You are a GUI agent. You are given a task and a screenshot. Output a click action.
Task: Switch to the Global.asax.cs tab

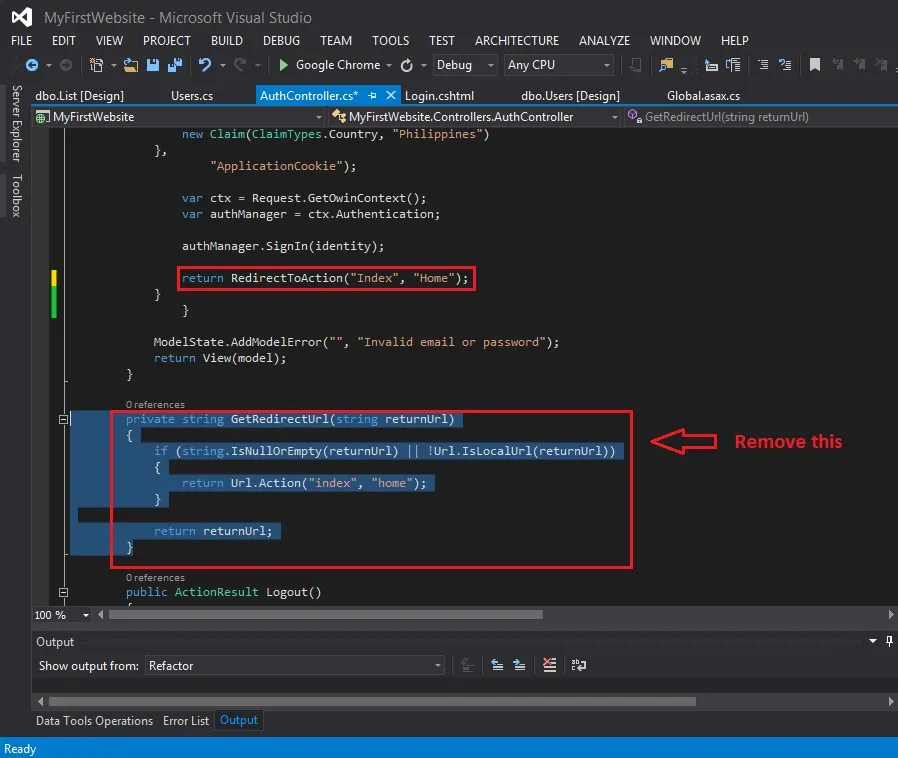[x=703, y=96]
